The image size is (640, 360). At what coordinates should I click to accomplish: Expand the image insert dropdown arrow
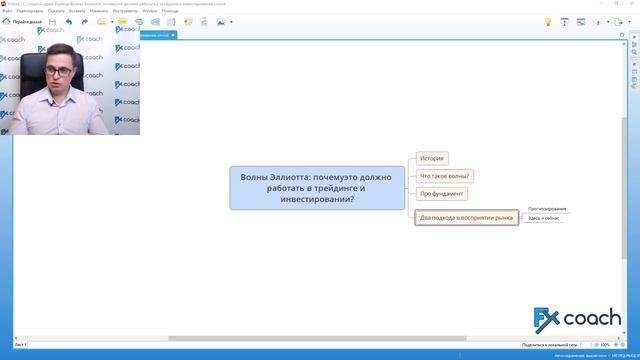tap(231, 22)
